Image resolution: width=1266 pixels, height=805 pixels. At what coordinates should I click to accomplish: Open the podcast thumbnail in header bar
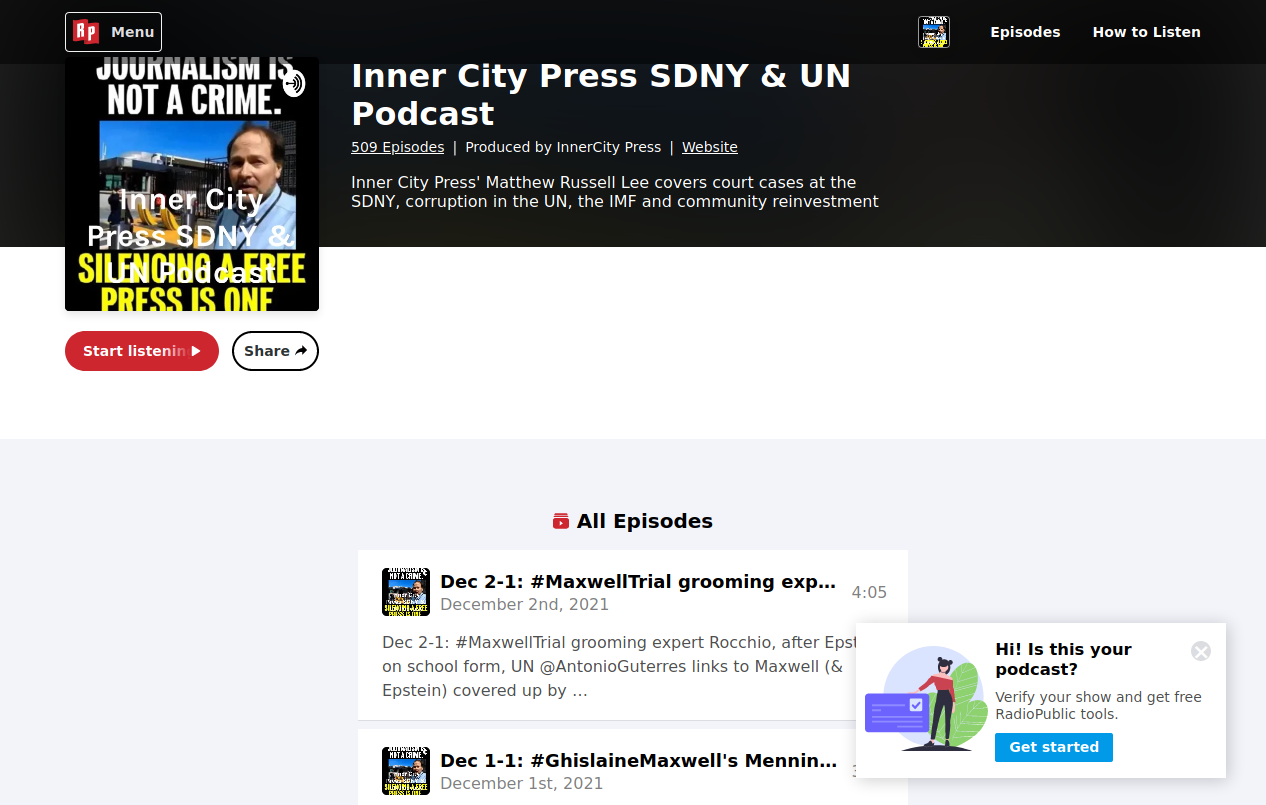click(934, 32)
